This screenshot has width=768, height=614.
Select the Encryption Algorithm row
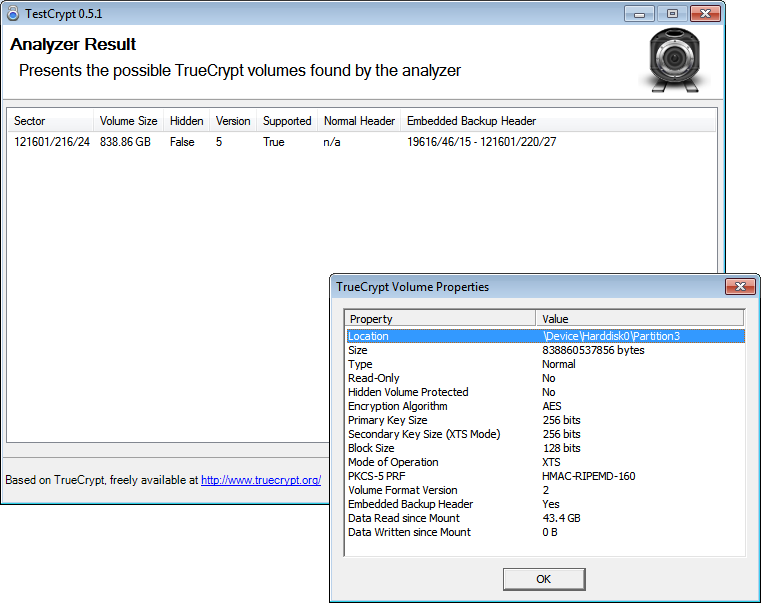coord(545,406)
